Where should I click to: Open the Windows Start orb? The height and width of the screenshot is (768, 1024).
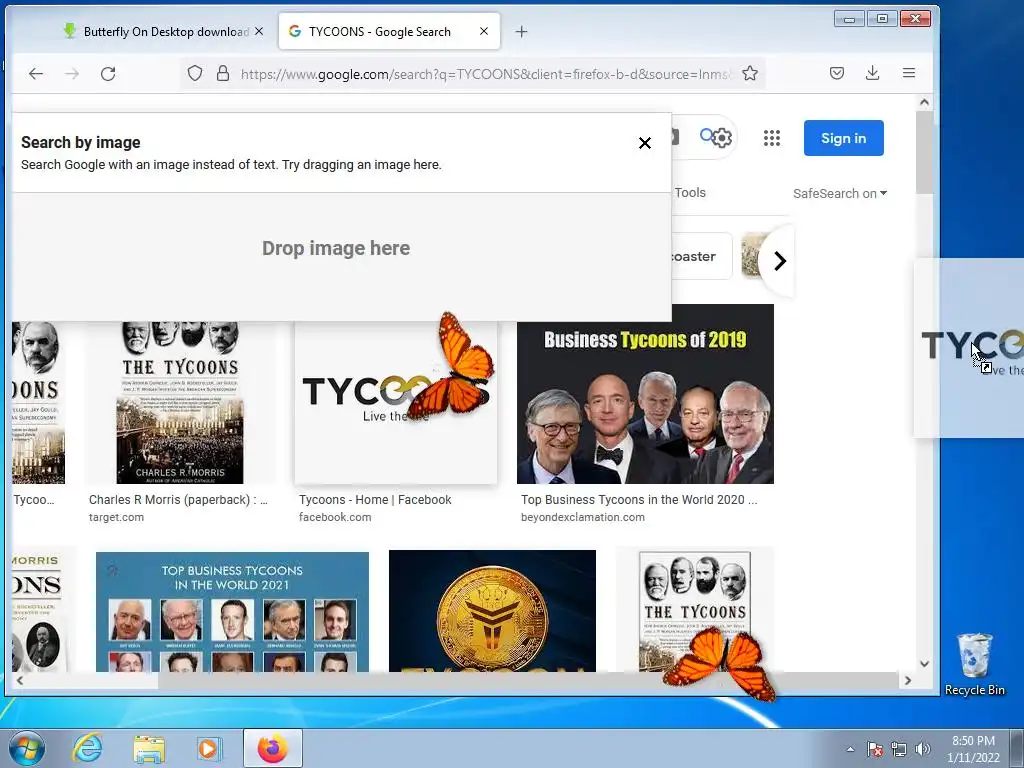[27, 748]
